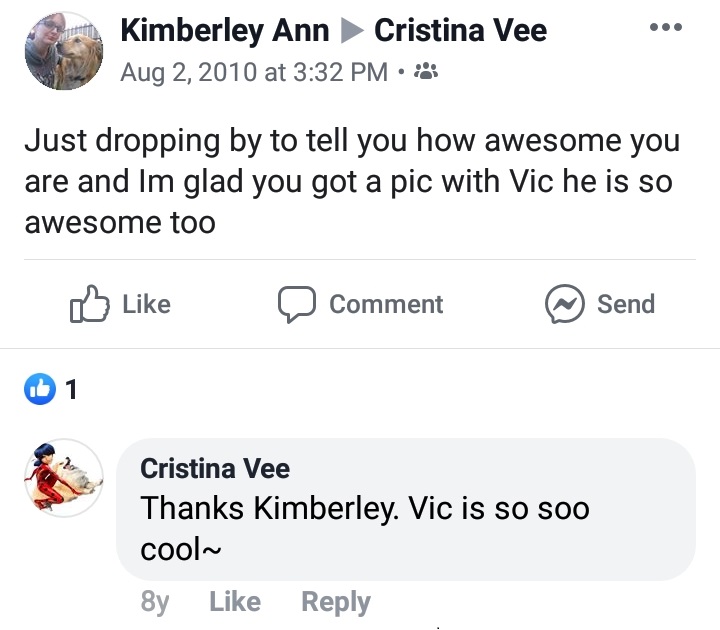Click the arrow between poster names

coord(352,31)
